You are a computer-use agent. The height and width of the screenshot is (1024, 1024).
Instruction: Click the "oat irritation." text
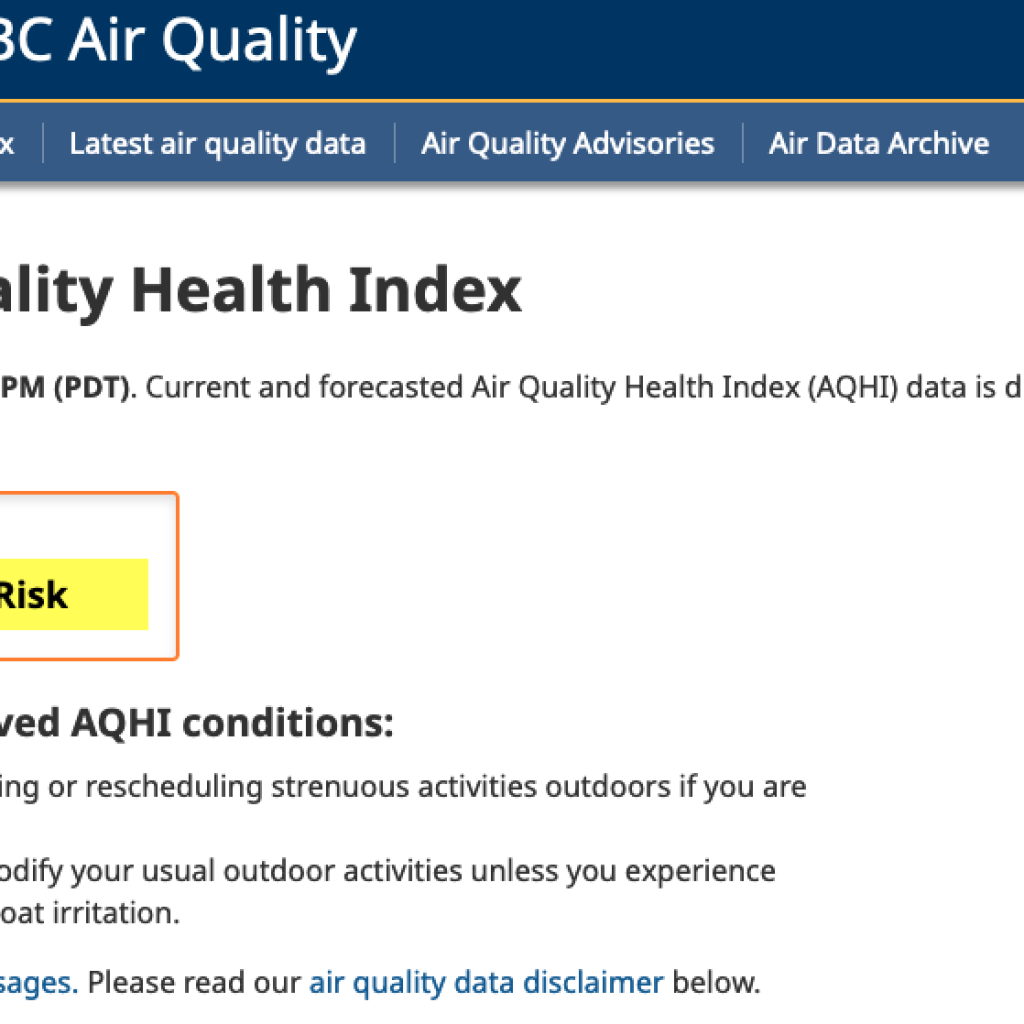tap(90, 914)
